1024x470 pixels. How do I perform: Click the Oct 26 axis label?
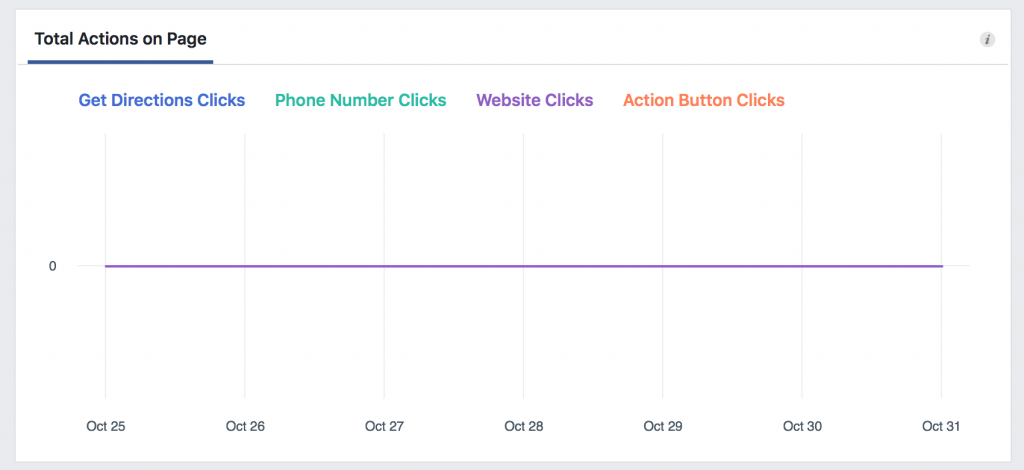pos(245,426)
